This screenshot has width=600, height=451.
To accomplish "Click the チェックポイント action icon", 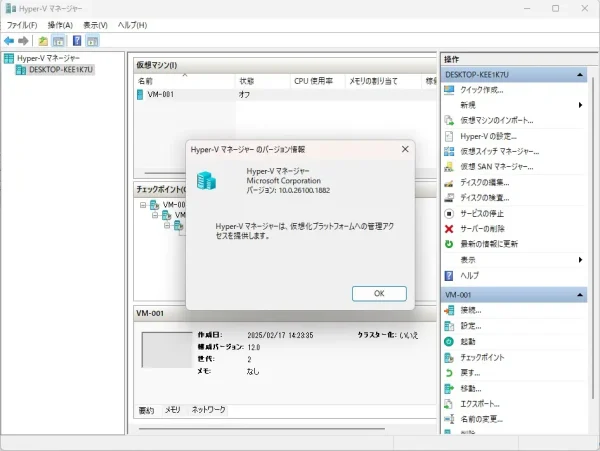I will (449, 358).
